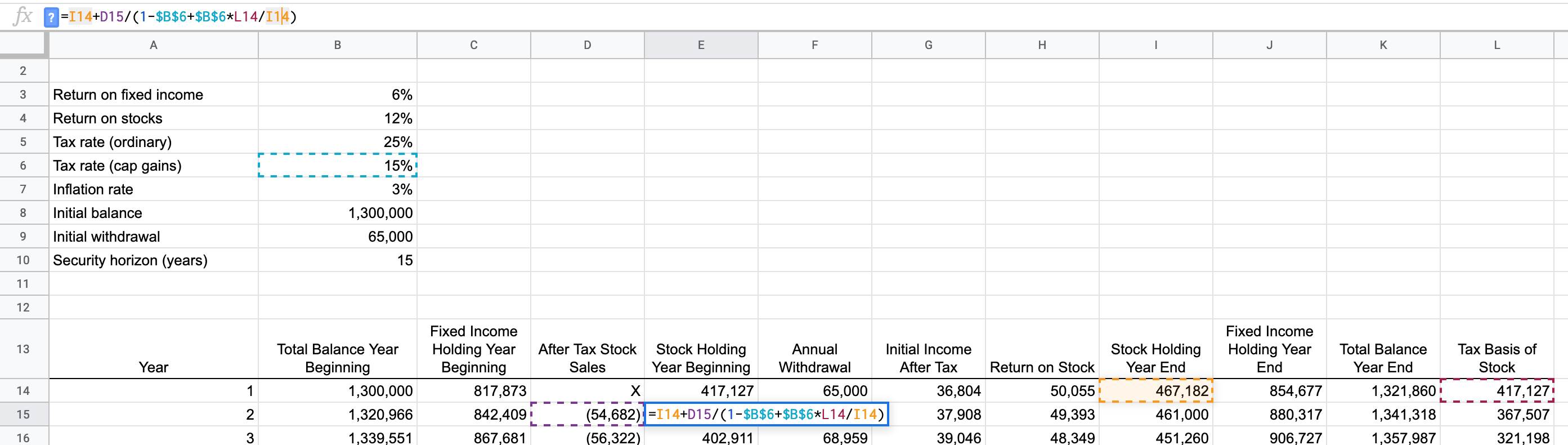
Task: Select row 6 header
Action: (x=23, y=165)
